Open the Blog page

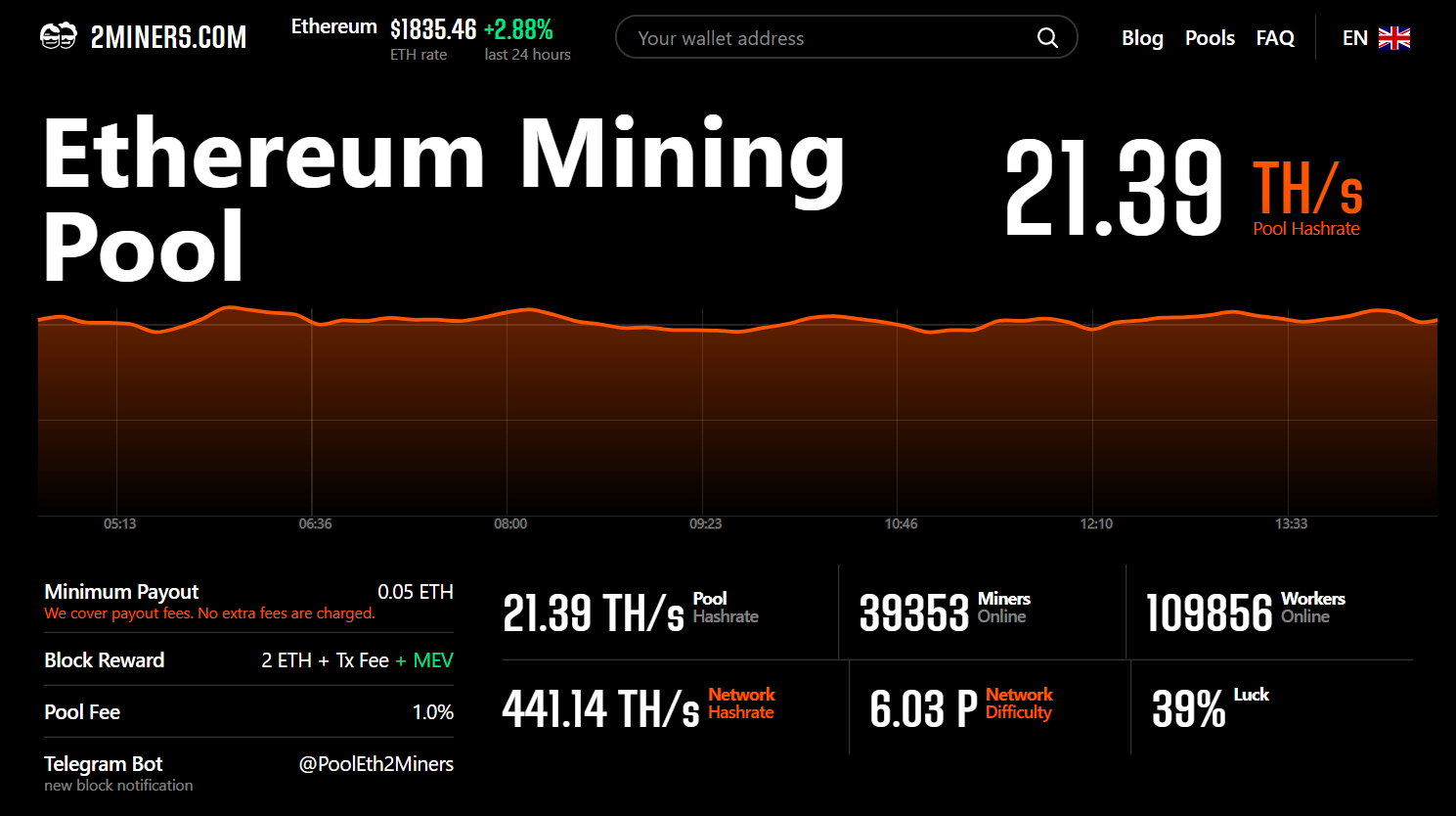tap(1141, 37)
